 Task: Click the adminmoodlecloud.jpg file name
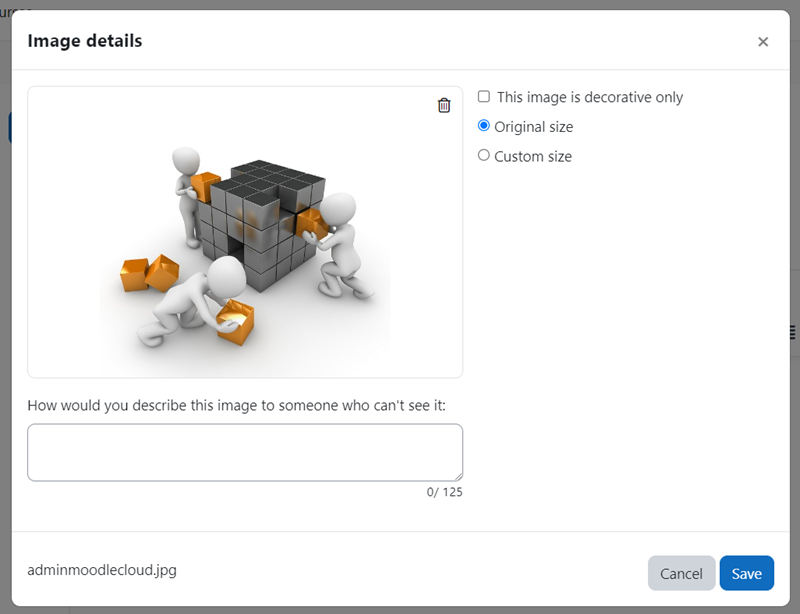[102, 570]
